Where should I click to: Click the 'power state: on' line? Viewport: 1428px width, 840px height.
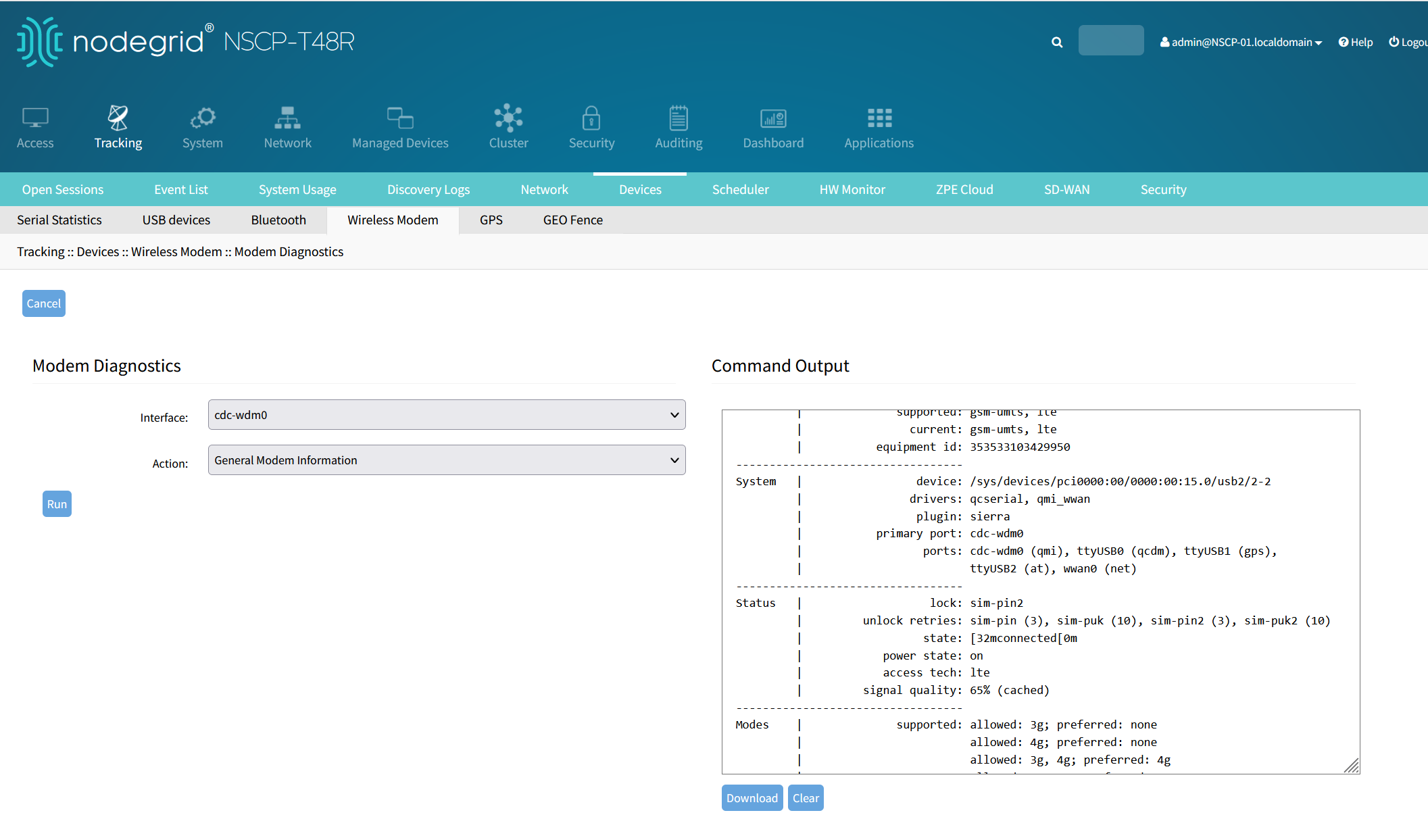pos(933,656)
